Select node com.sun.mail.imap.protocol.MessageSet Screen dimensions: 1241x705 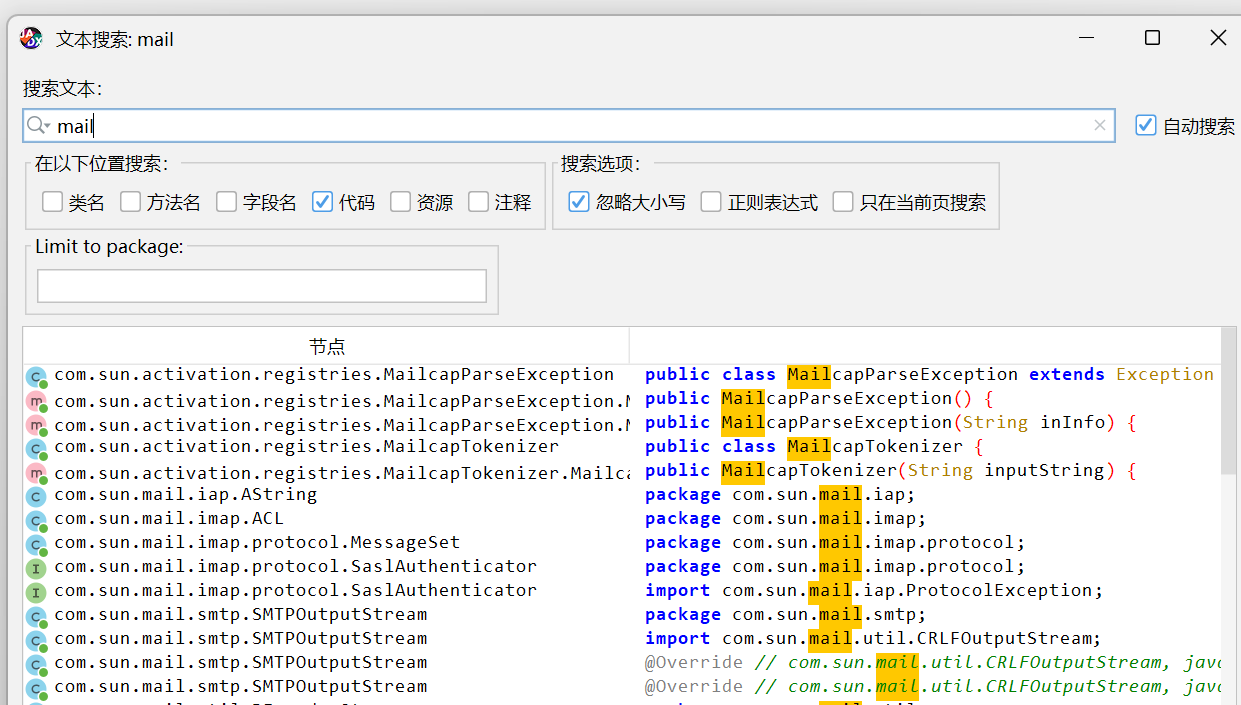(257, 542)
